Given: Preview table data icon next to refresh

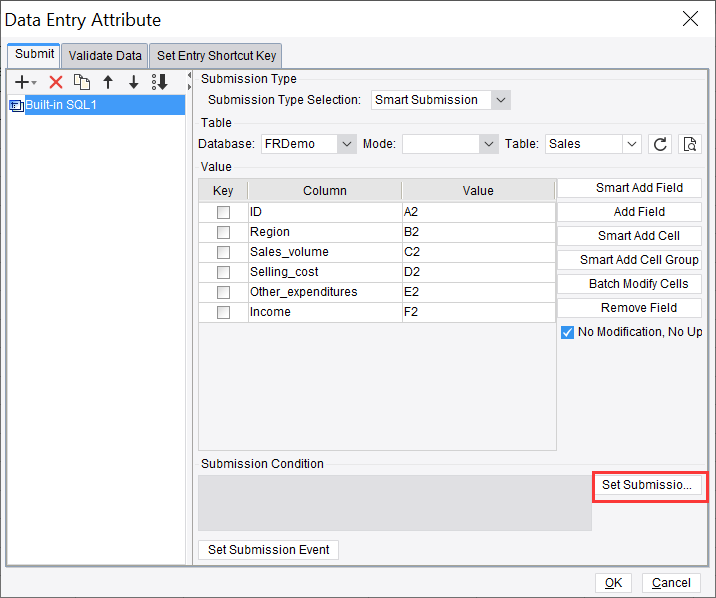Looking at the screenshot, I should point(690,144).
